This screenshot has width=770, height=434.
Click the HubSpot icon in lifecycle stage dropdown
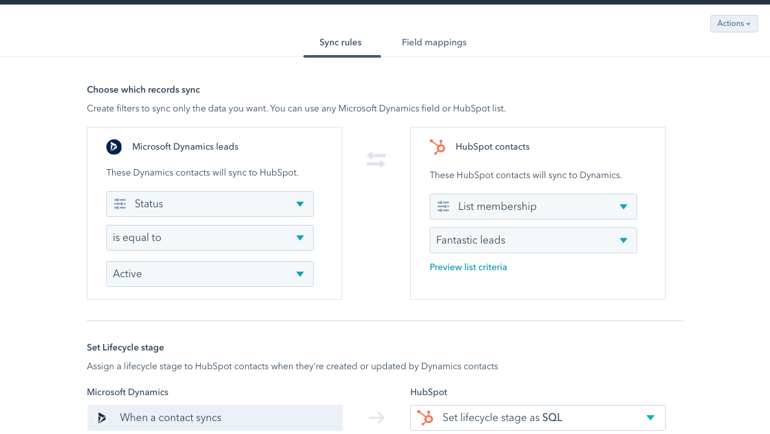(x=425, y=418)
